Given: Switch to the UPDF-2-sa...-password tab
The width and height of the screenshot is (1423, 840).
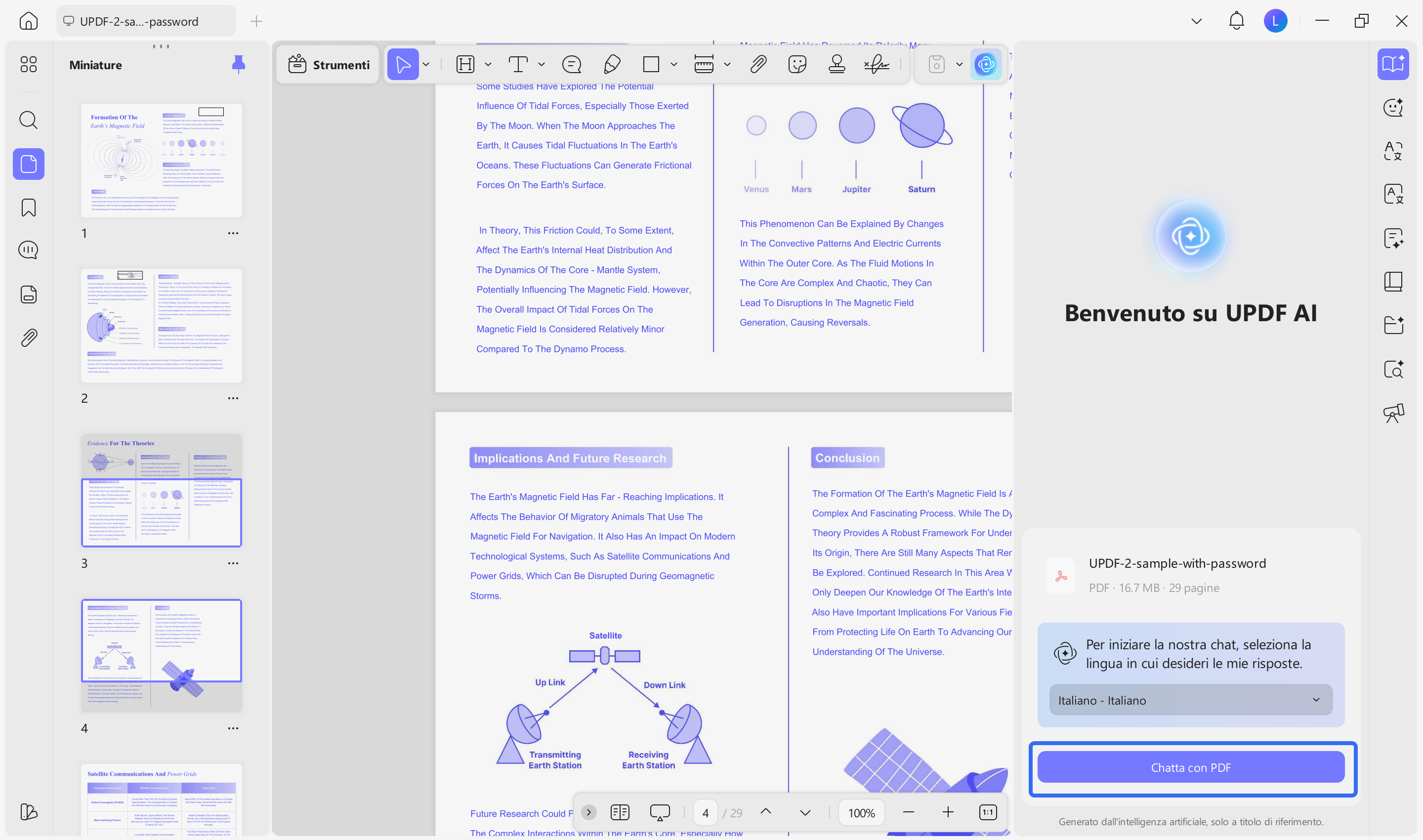Looking at the screenshot, I should pyautogui.click(x=146, y=22).
